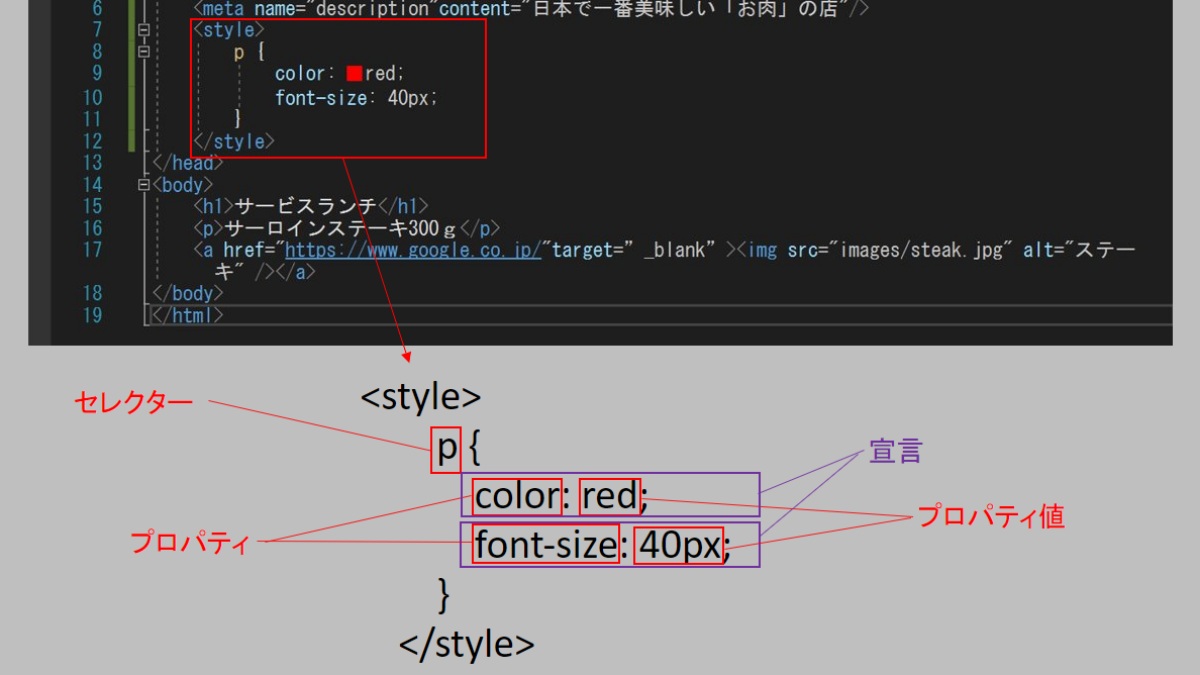Click the red color swatch preview
Viewport: 1200px width, 675px height.
tap(354, 74)
